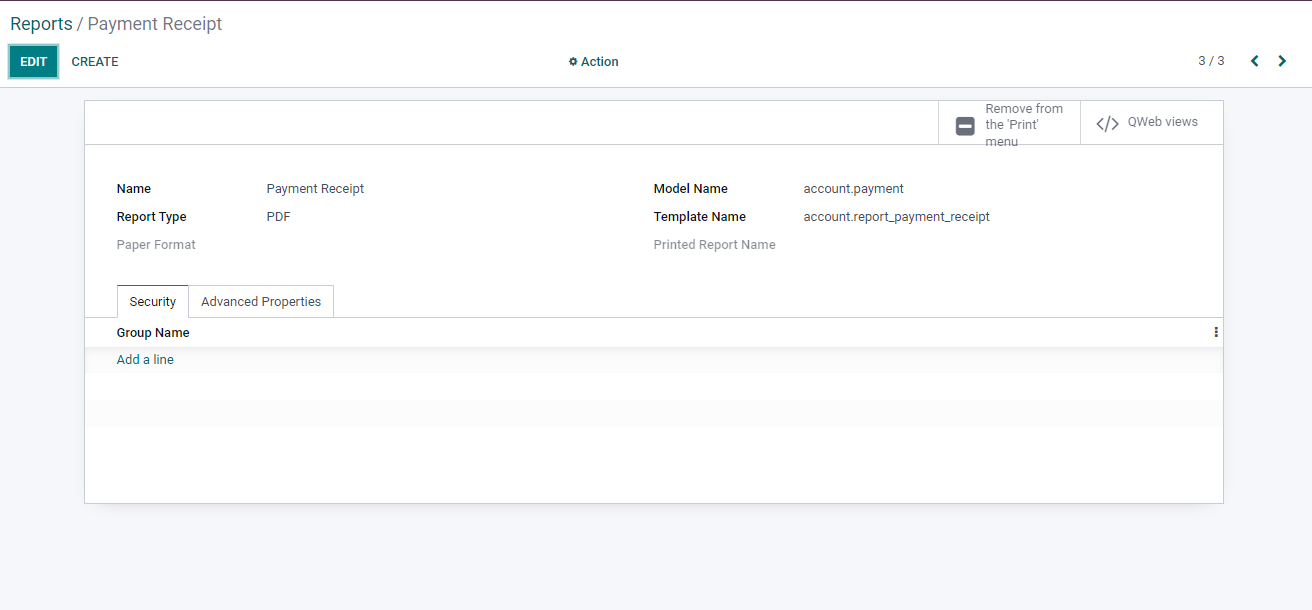Screen dimensions: 1312x610
Task: Click the Printed Report Name field label
Action: 714,245
